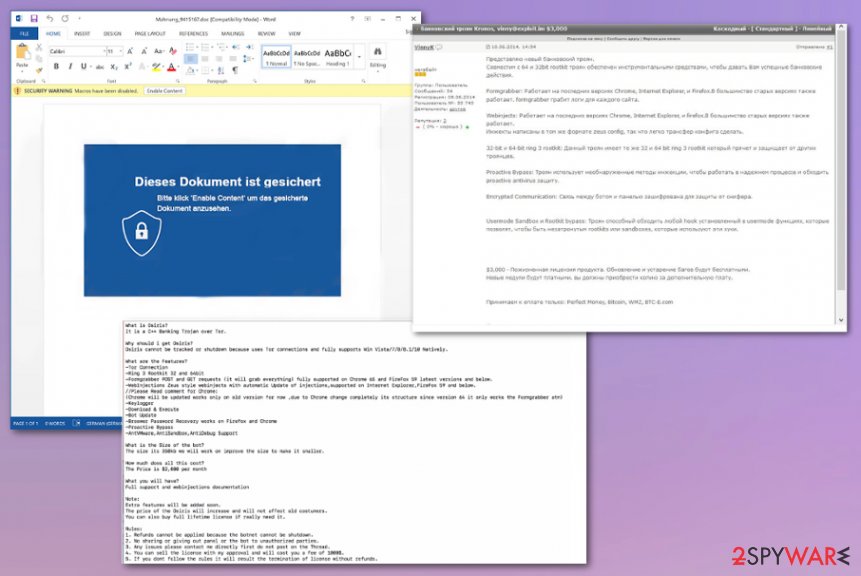Expand the Styles gallery More arrow
Screen dimensions: 861x576
360,57
